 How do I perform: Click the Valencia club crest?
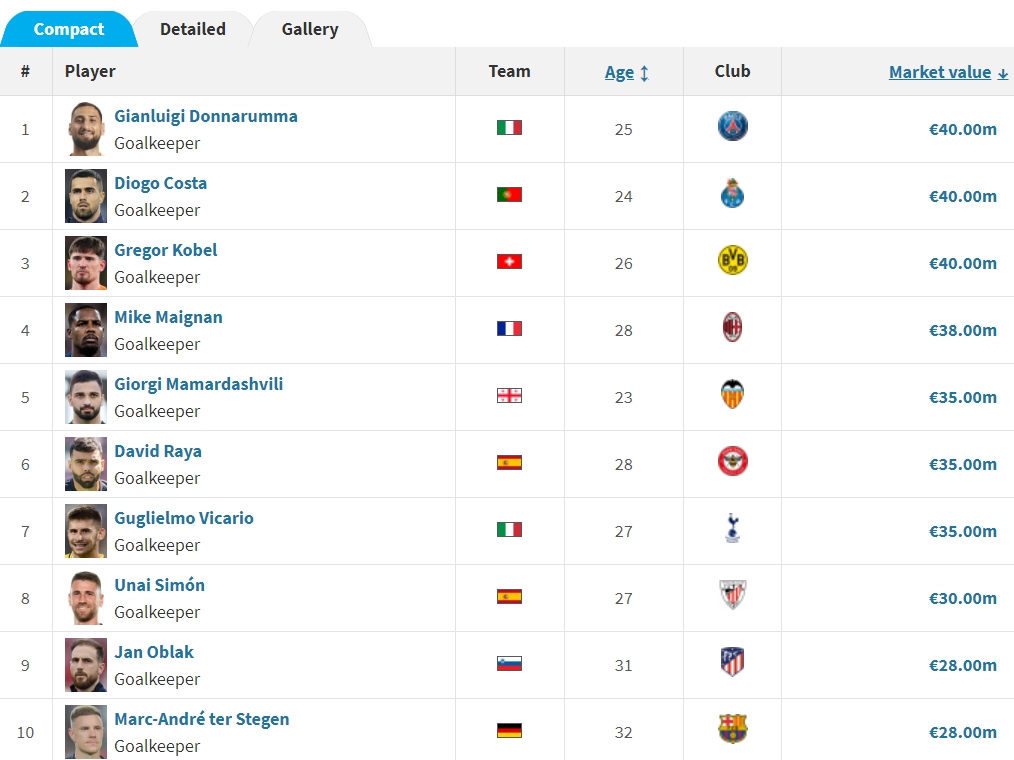733,395
